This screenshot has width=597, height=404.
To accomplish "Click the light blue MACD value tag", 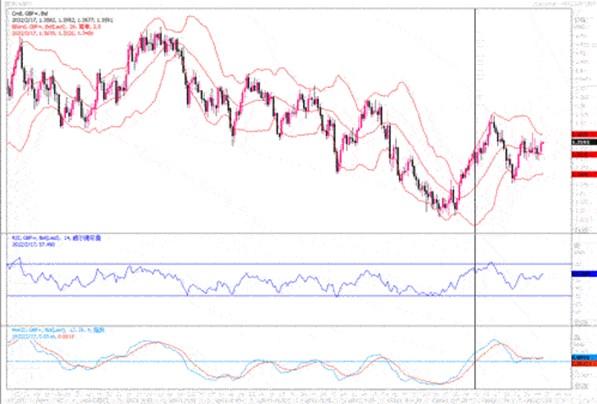I will pos(584,358).
